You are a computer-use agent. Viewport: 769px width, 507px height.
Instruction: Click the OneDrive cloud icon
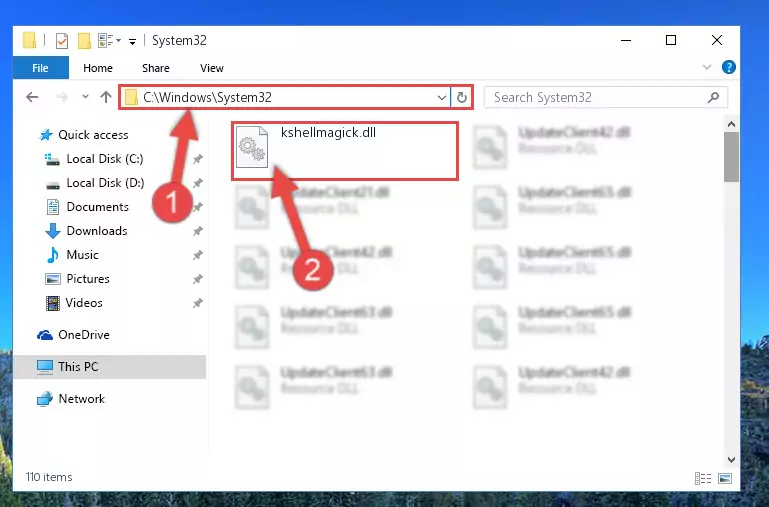[x=45, y=335]
